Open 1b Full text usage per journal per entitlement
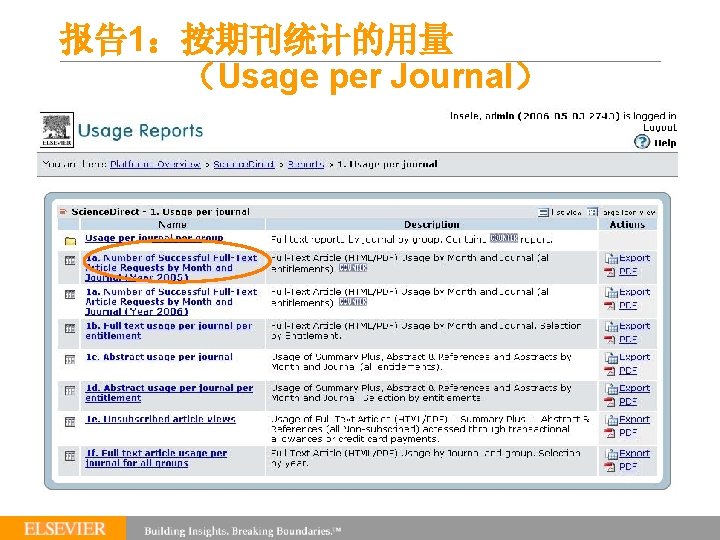 pos(169,331)
